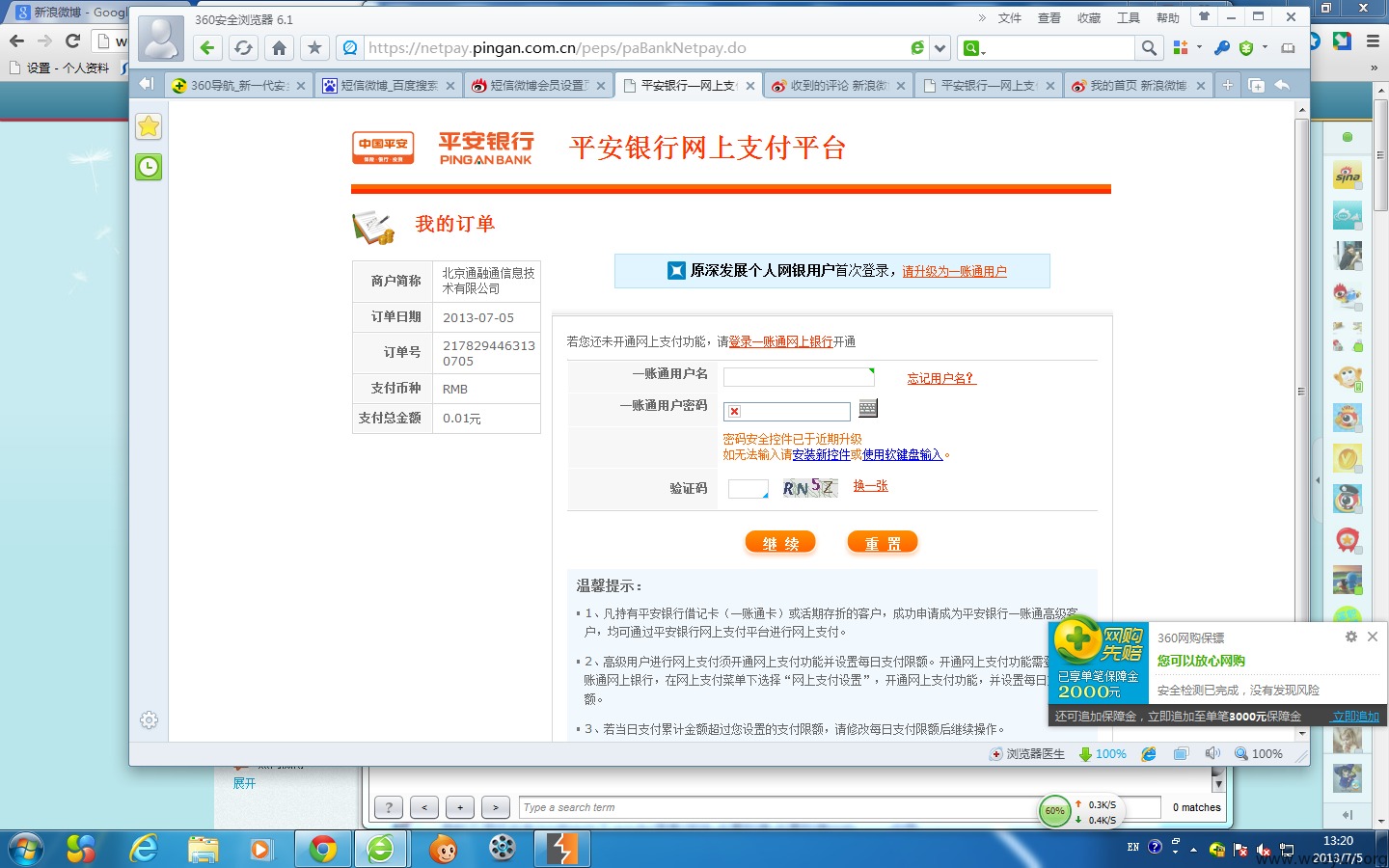
Task: Reload the page with the refresh icon
Action: coord(243,48)
